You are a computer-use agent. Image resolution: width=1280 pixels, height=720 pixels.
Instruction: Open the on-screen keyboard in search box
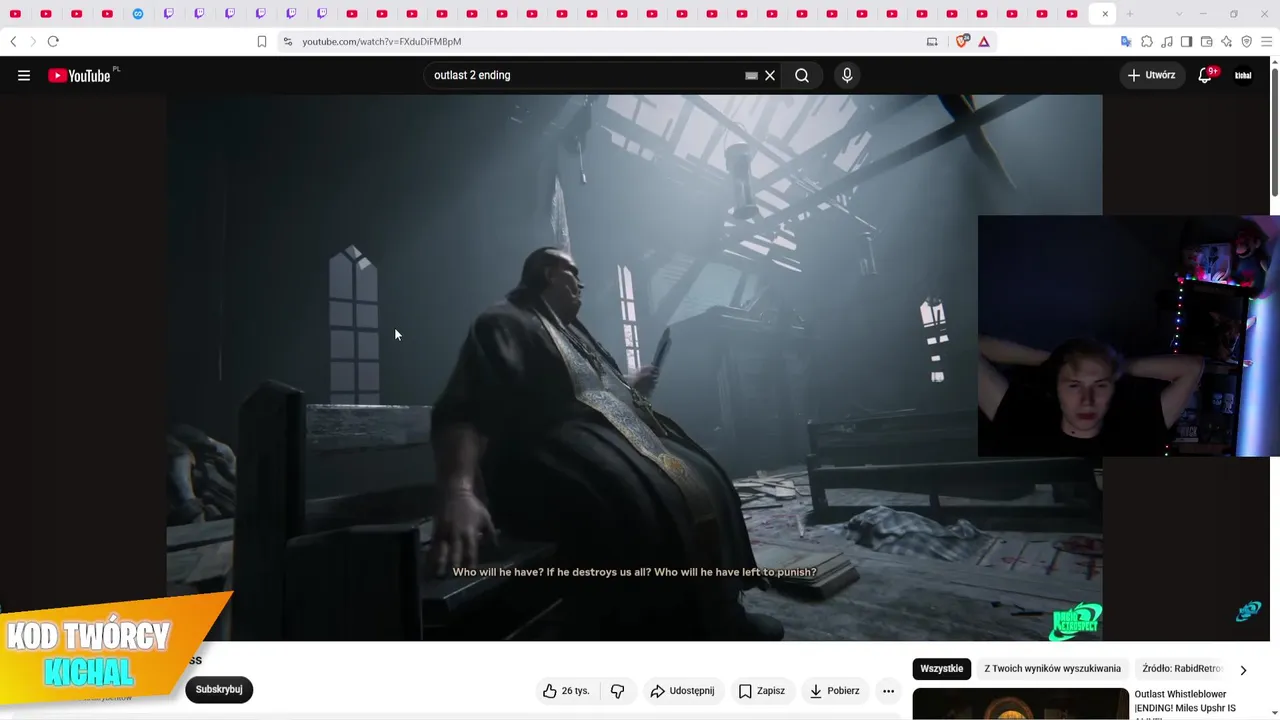pyautogui.click(x=751, y=75)
